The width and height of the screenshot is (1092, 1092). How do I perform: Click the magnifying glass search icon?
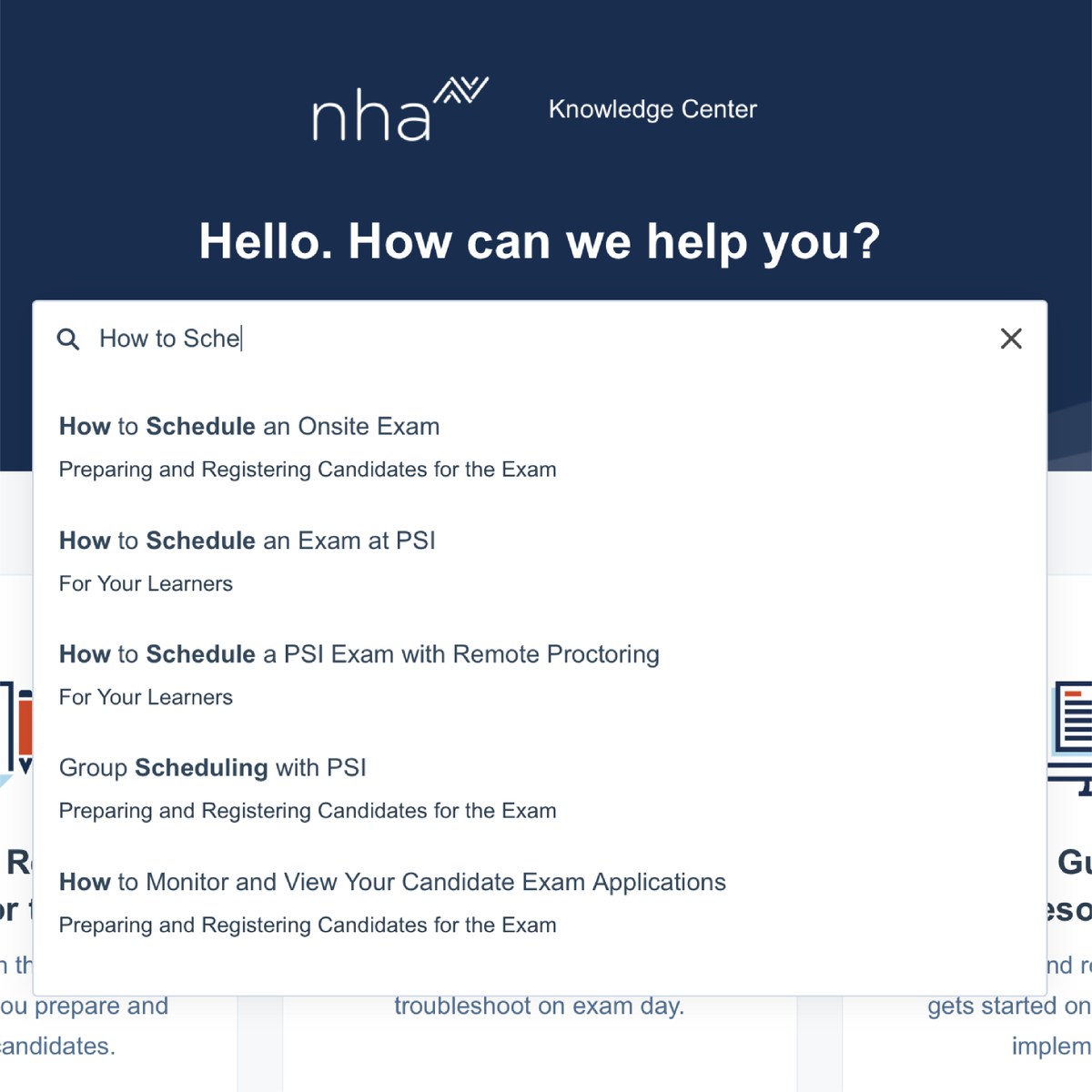68,339
